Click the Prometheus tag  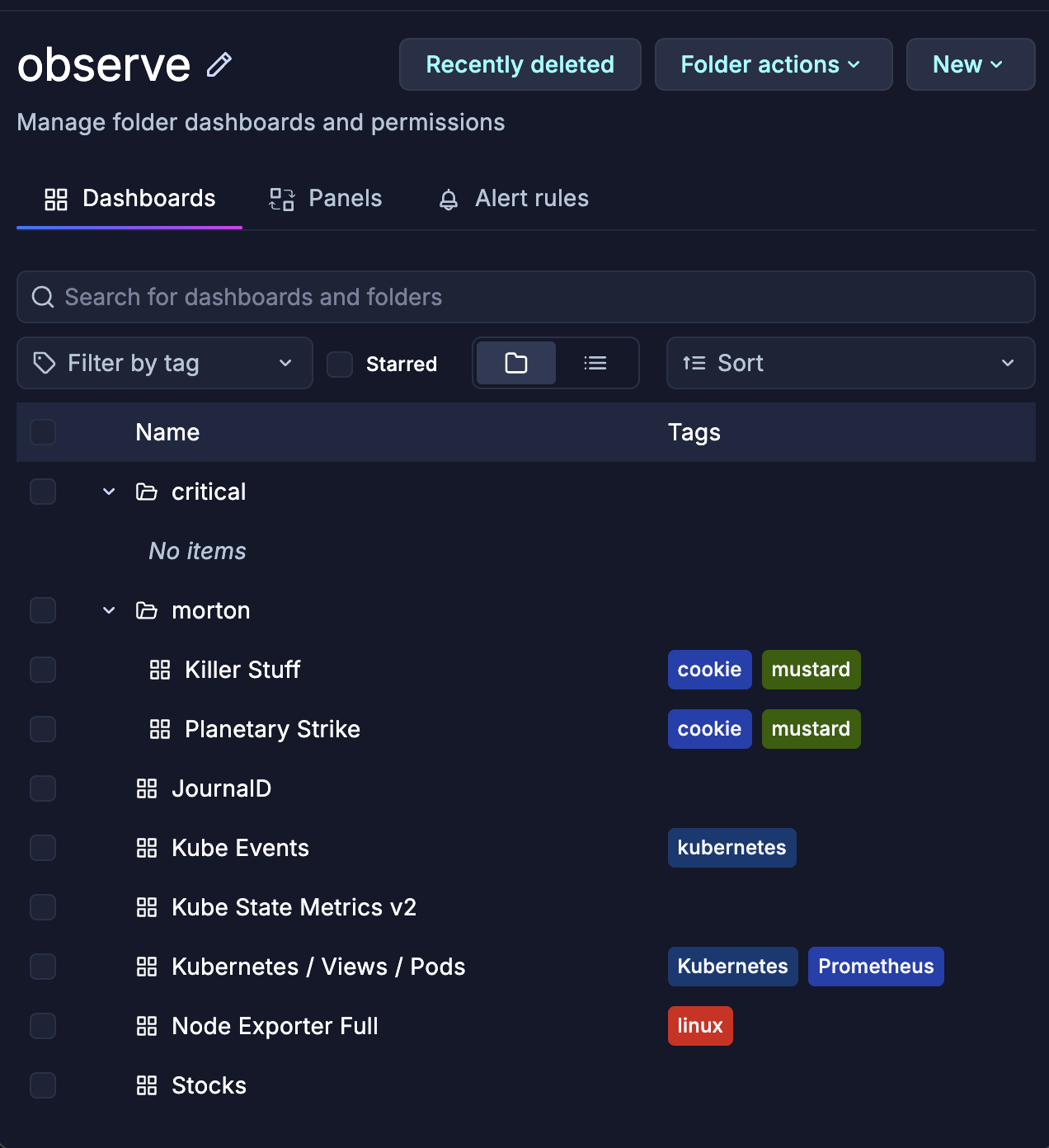point(876,967)
